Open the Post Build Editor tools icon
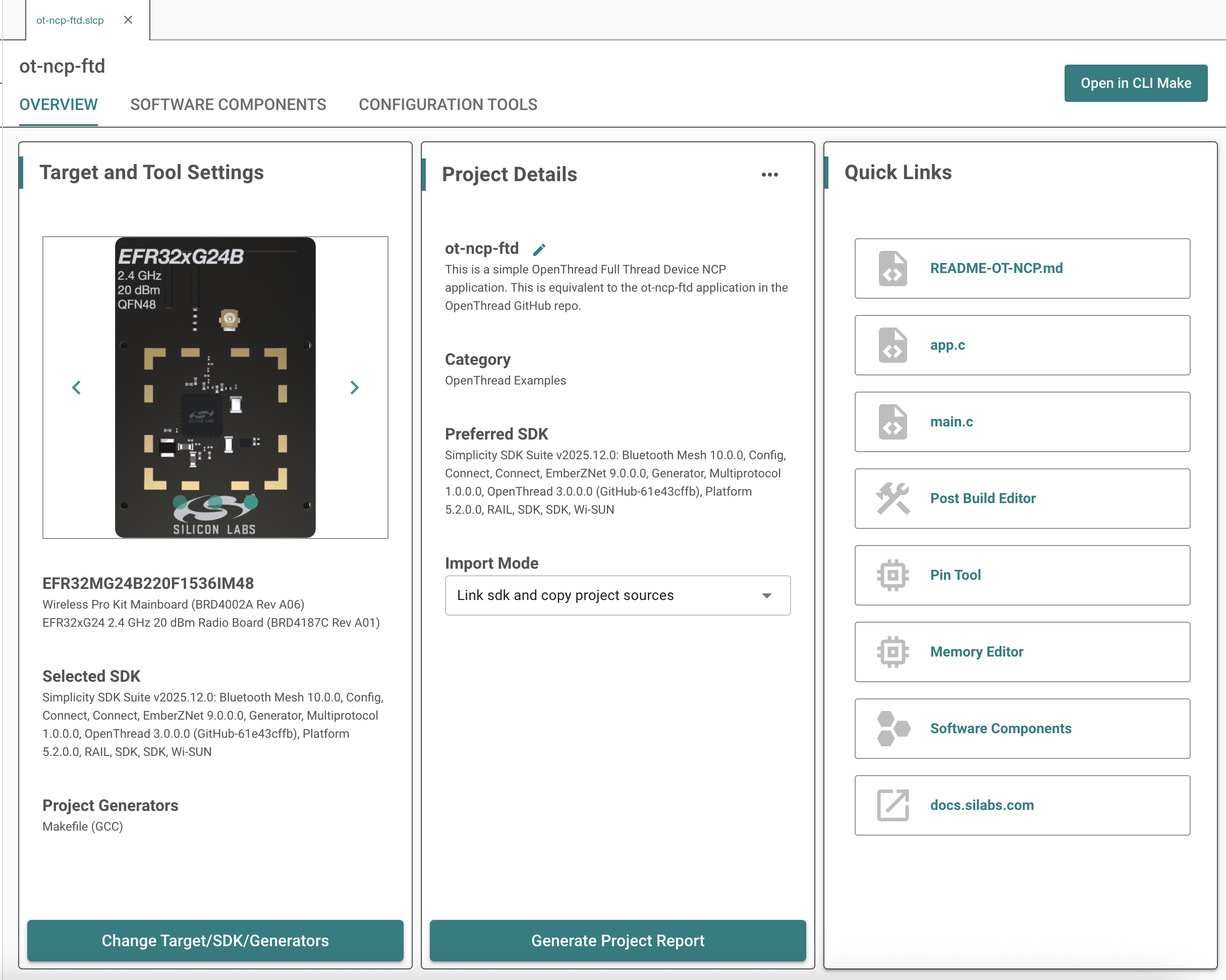 (x=892, y=498)
